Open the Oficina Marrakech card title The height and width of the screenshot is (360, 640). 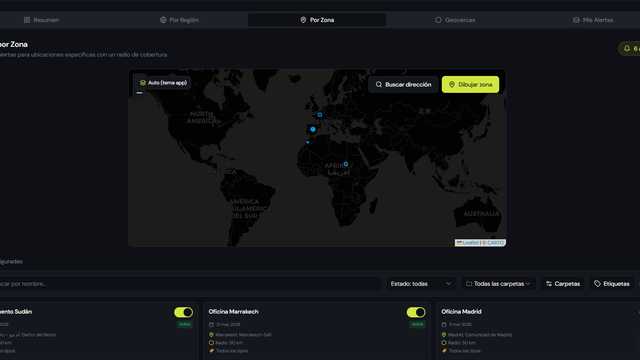point(233,312)
